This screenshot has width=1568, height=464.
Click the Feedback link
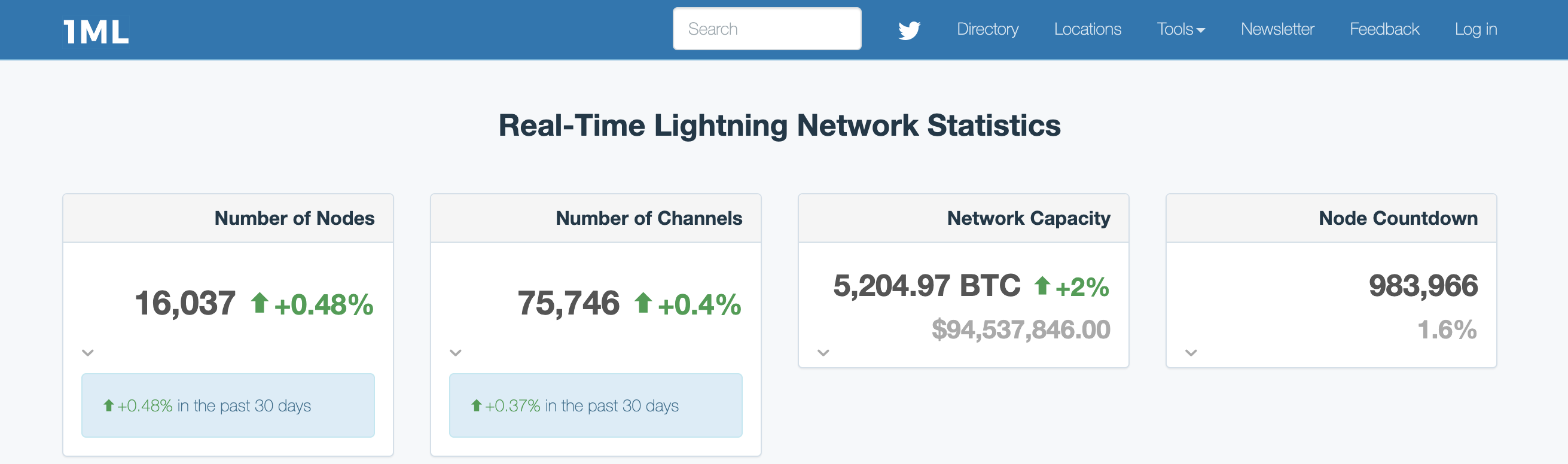coord(1384,29)
